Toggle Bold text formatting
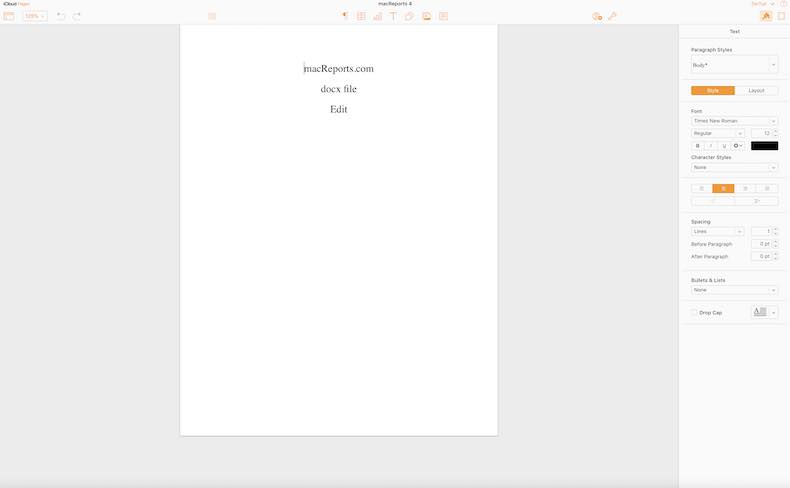The width and height of the screenshot is (790, 488). tap(697, 146)
